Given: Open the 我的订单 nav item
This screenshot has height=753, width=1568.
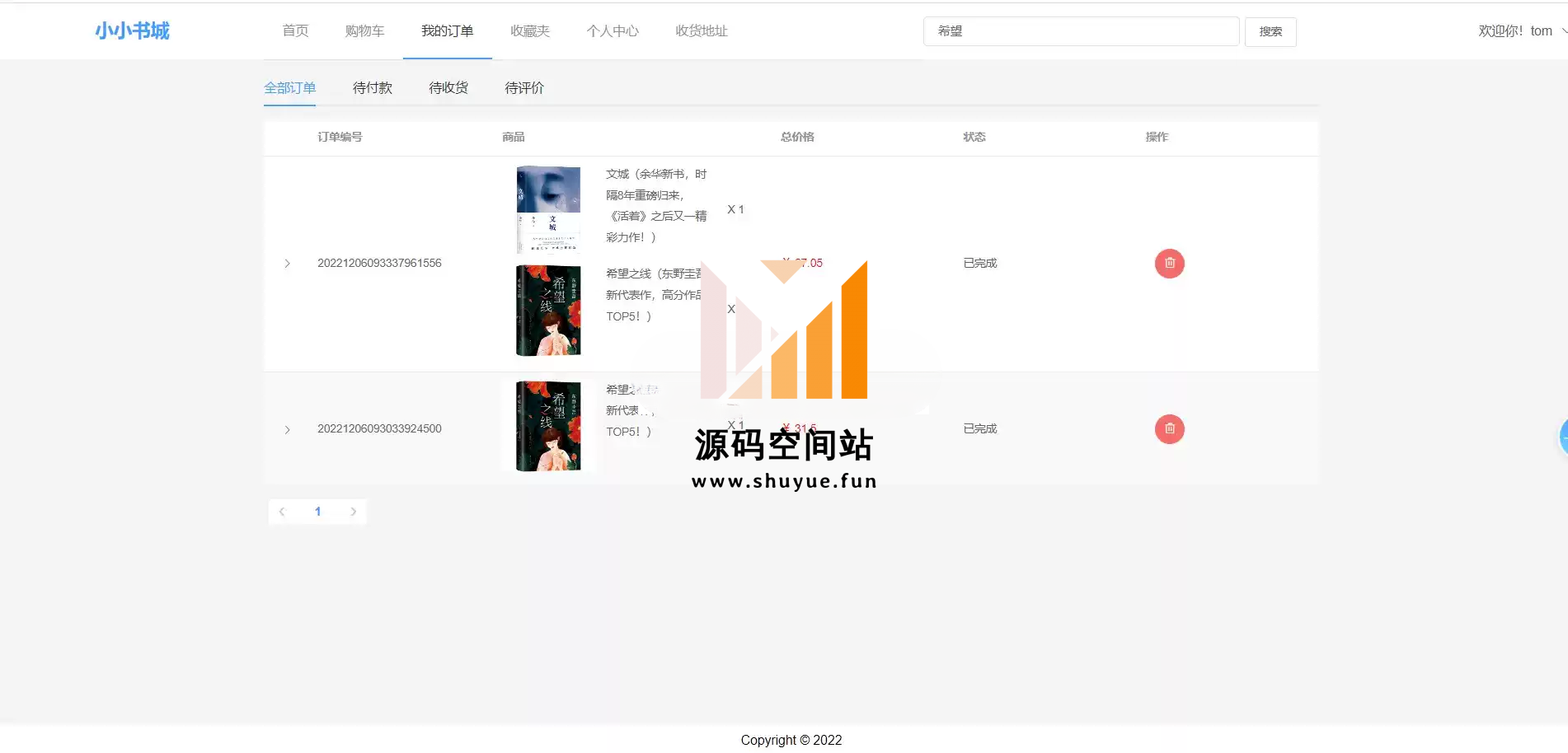Looking at the screenshot, I should [447, 31].
